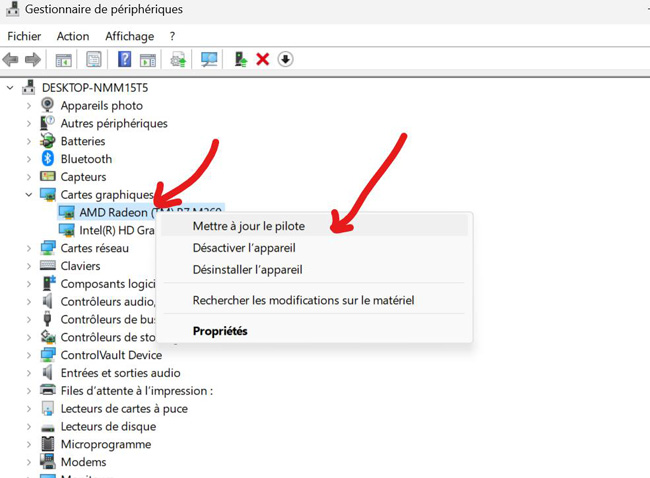The width and height of the screenshot is (650, 478).
Task: Open the Affichage menu
Action: click(129, 36)
